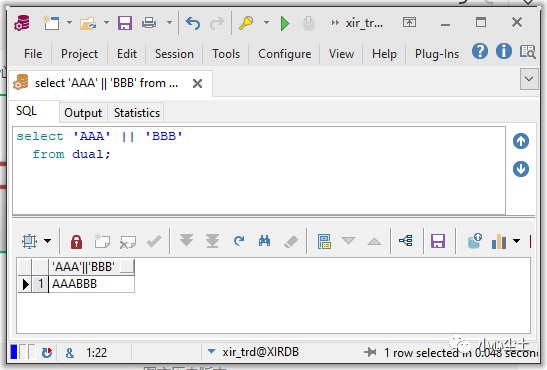This screenshot has height=370, width=547.
Task: Save result set with purple floppy icon
Action: pyautogui.click(x=438, y=241)
